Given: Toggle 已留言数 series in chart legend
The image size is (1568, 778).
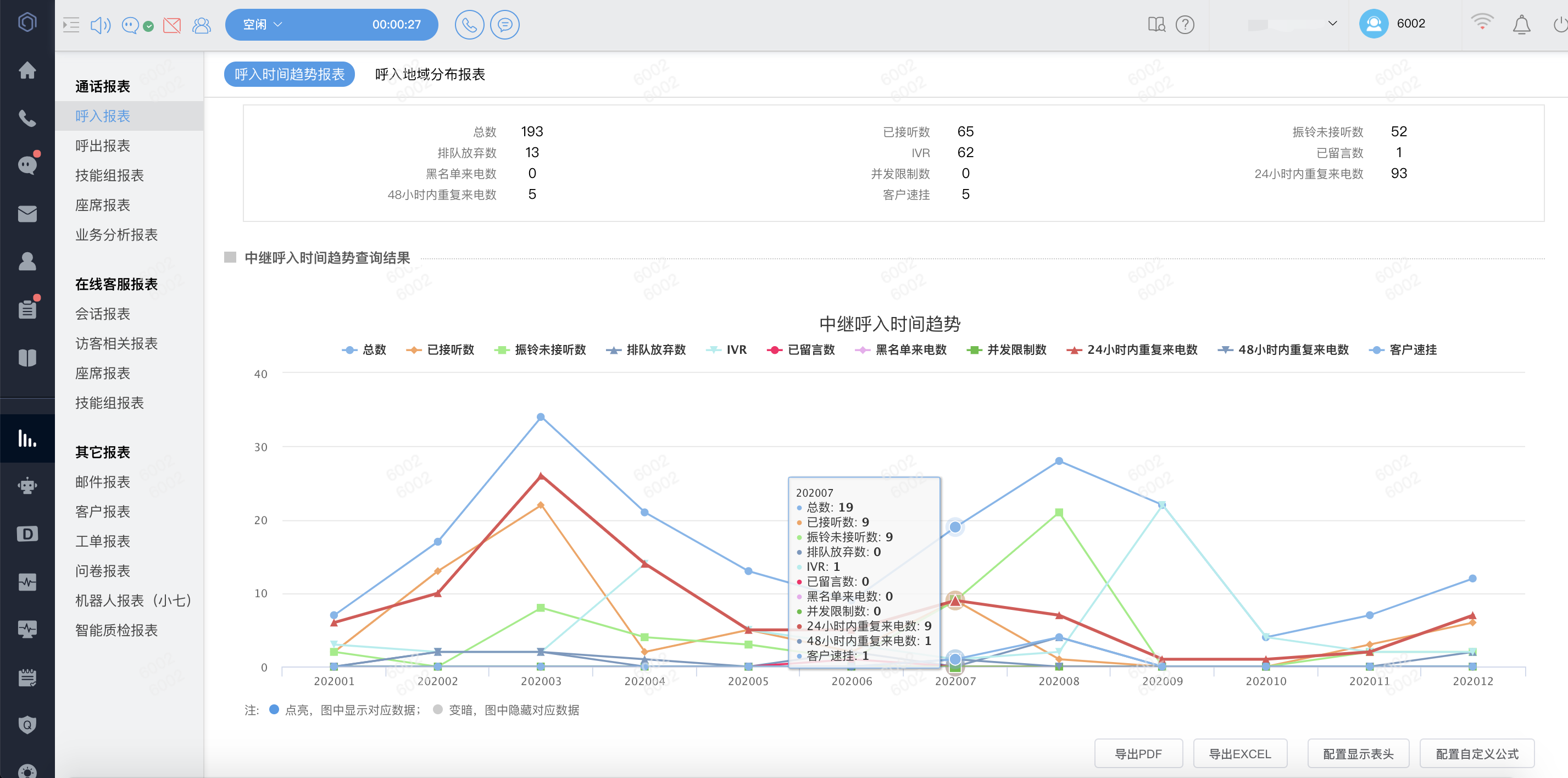Looking at the screenshot, I should (800, 349).
